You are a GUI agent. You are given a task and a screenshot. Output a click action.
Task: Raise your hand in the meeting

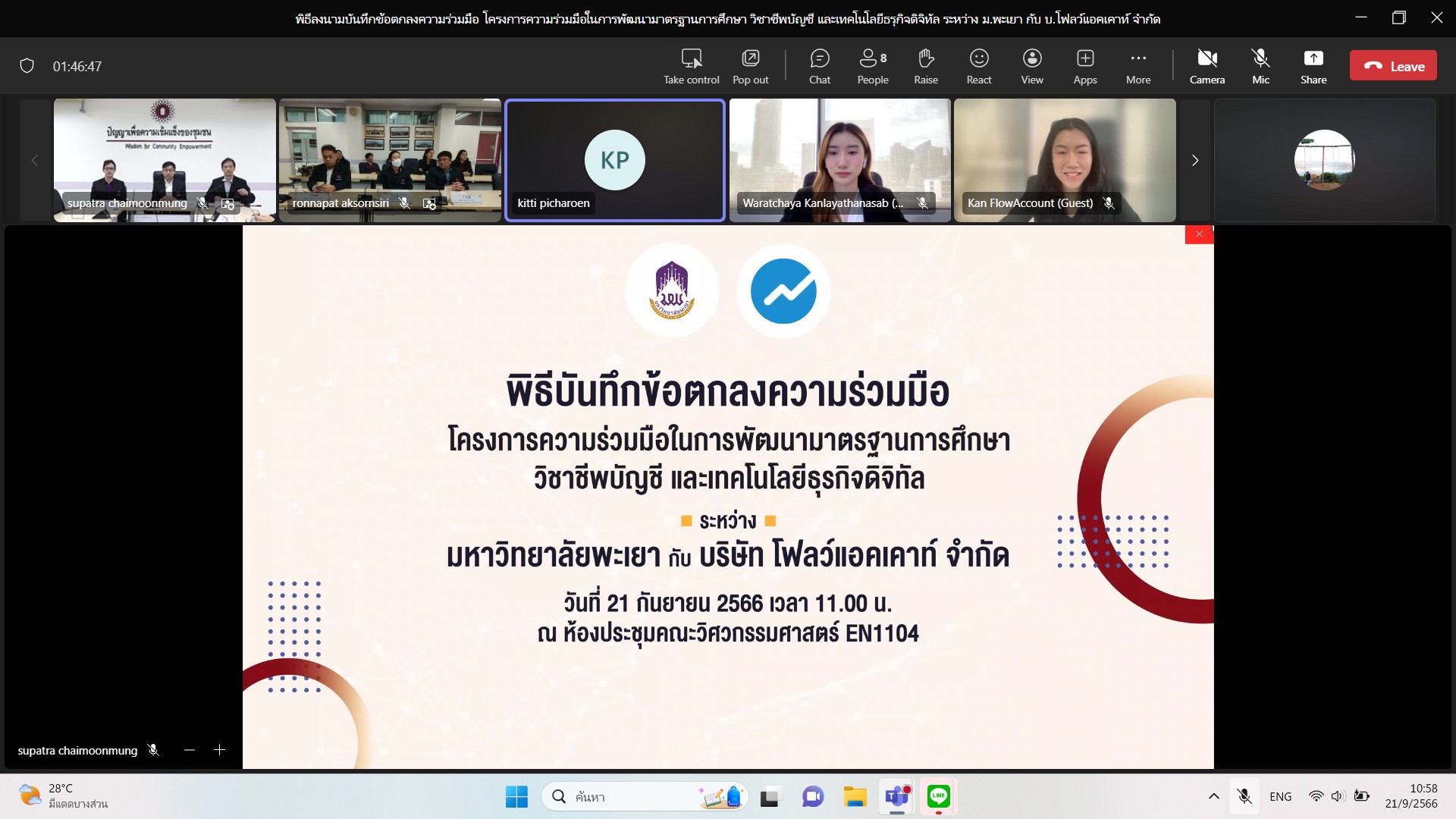tap(926, 67)
